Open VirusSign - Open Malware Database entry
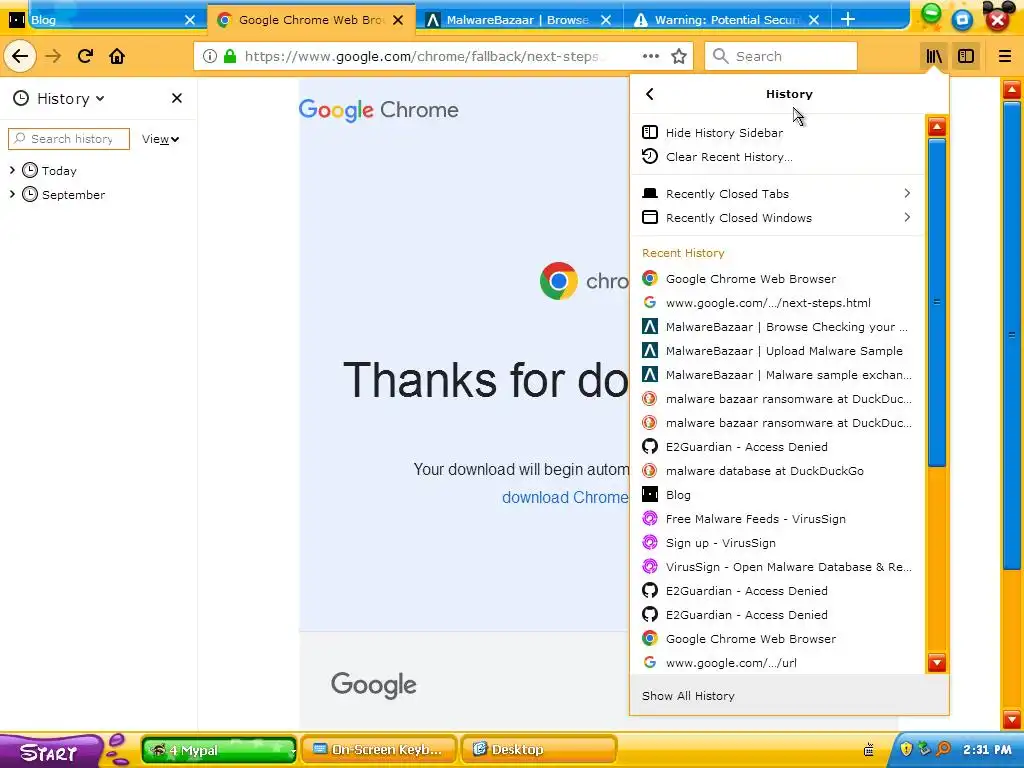The height and width of the screenshot is (768, 1024). click(x=777, y=567)
